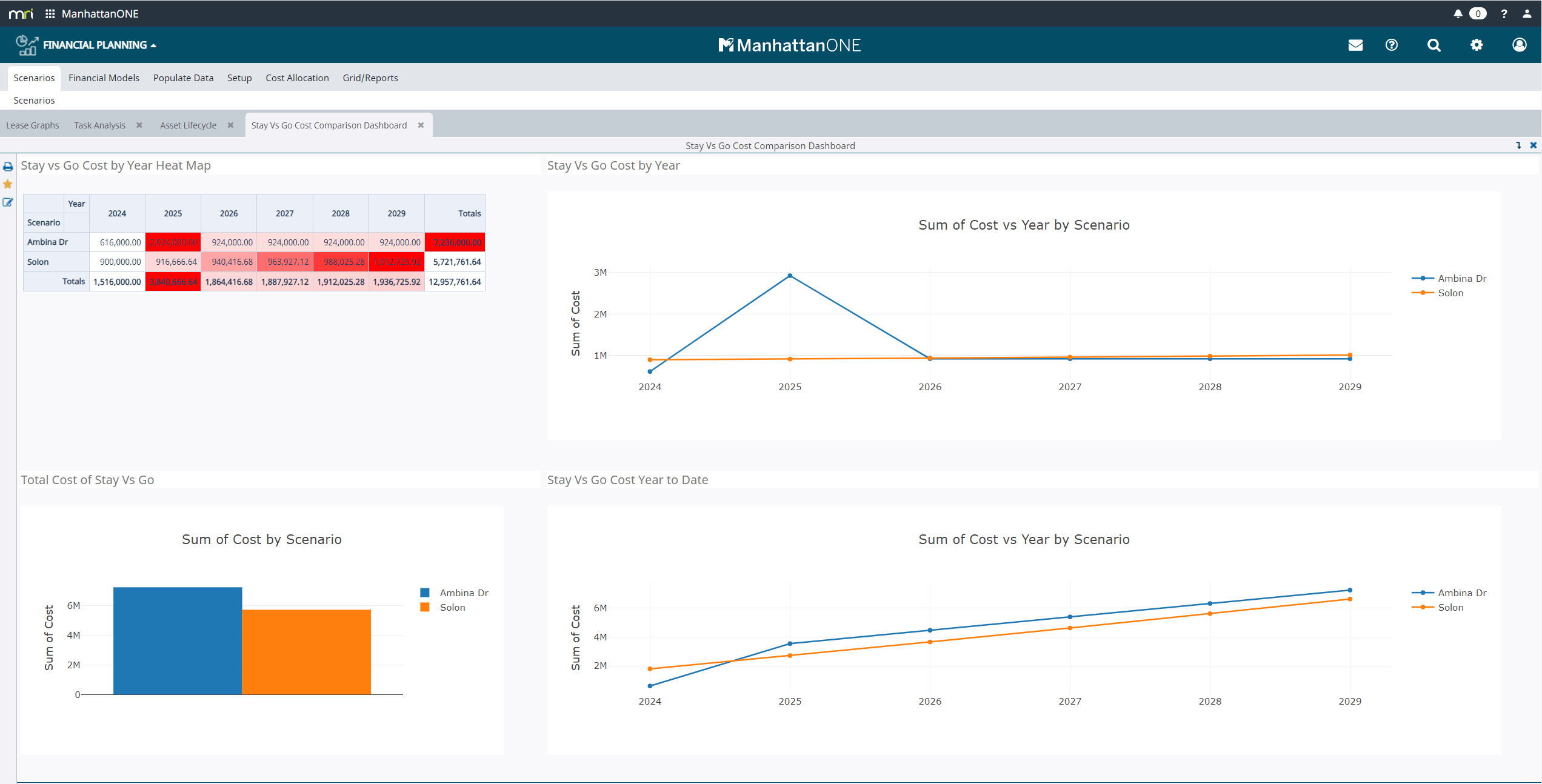The height and width of the screenshot is (784, 1542).
Task: Click the circled help question icon
Action: 1392,45
